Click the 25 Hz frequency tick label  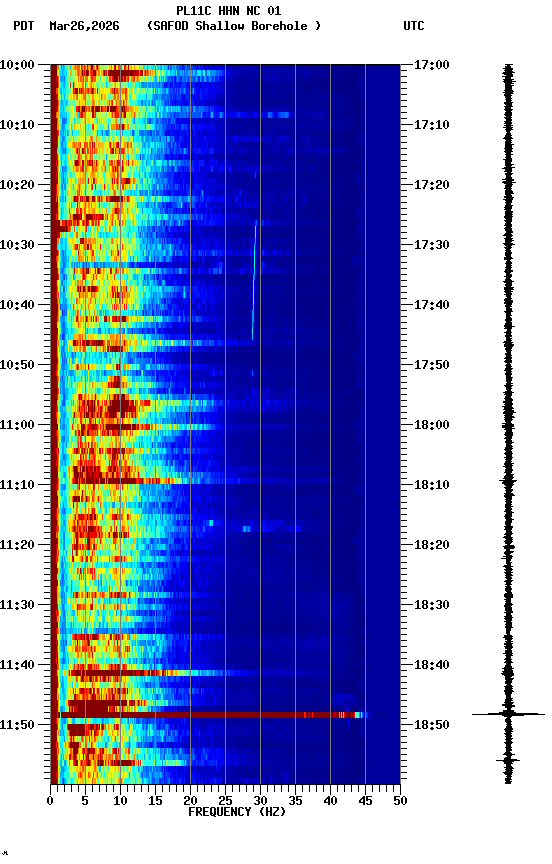(x=225, y=801)
